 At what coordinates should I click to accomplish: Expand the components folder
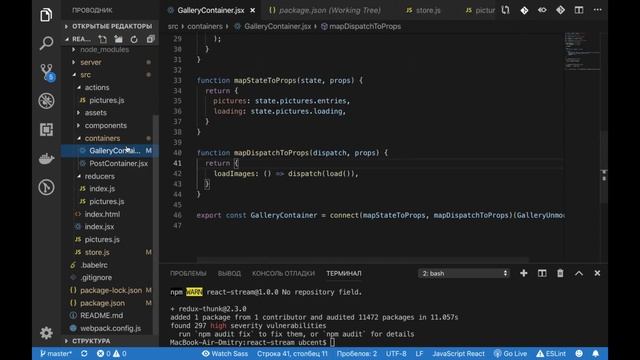tap(106, 125)
